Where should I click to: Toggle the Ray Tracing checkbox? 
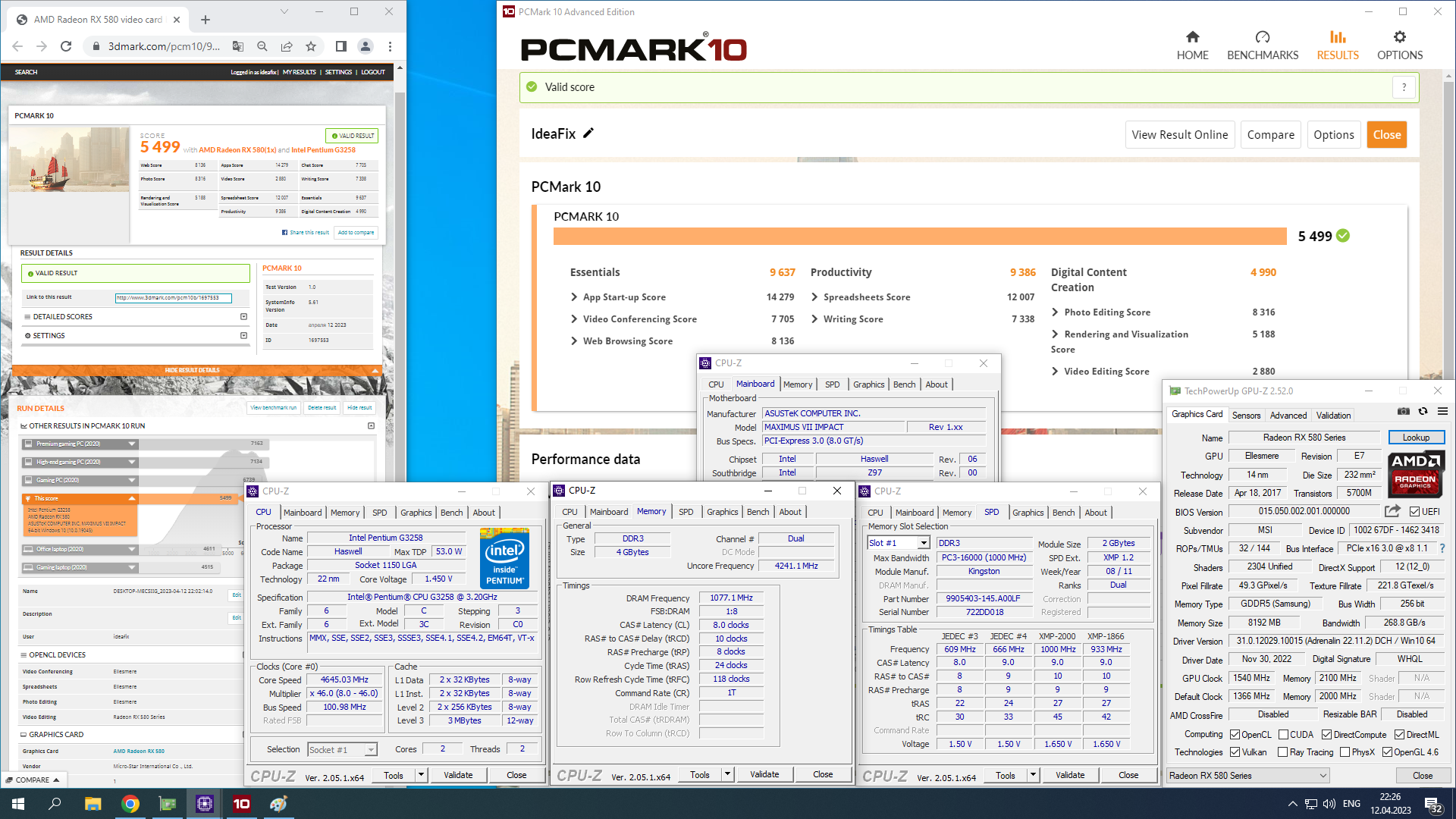pyautogui.click(x=1282, y=752)
